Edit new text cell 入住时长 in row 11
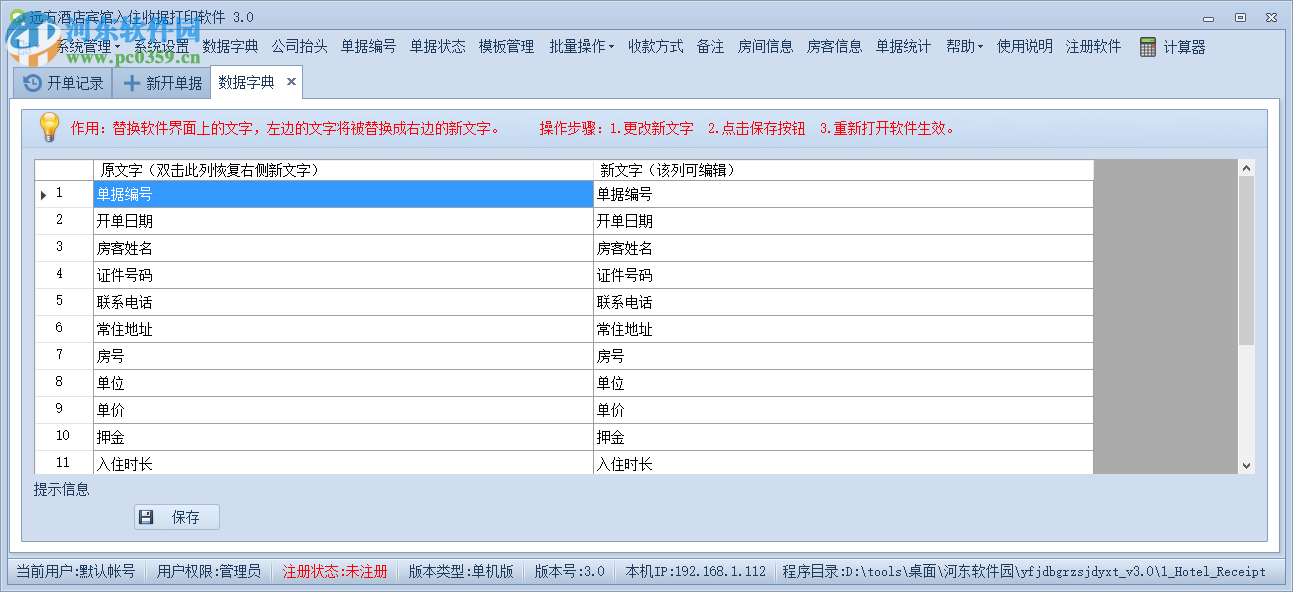 click(x=843, y=463)
